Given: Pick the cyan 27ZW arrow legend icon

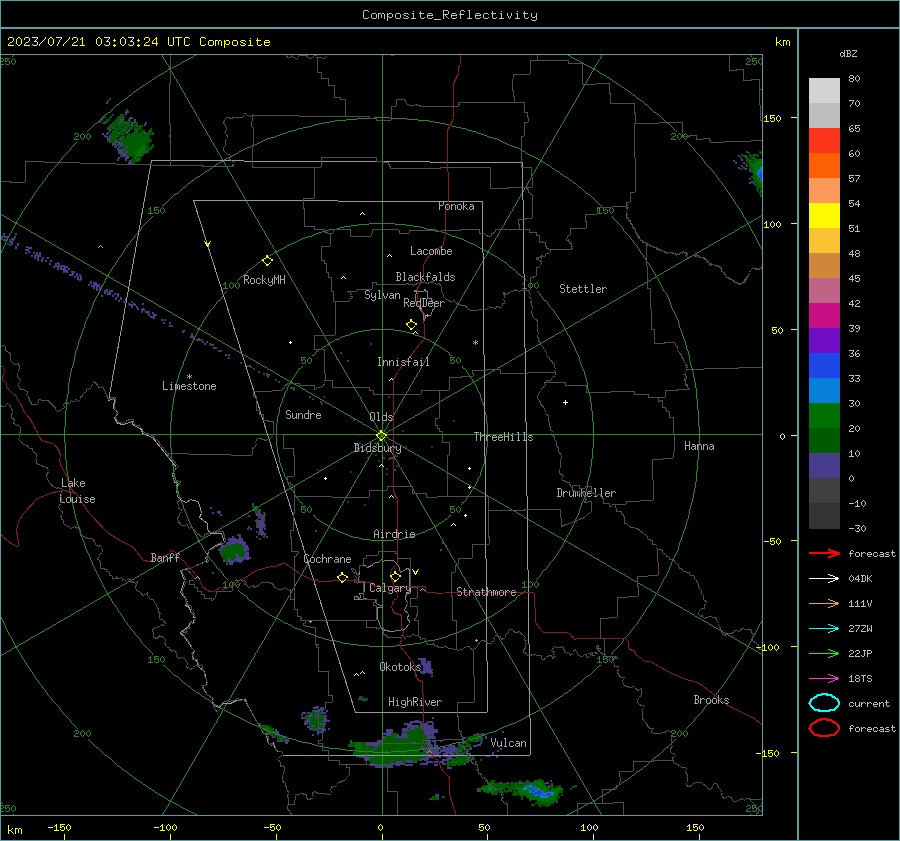Looking at the screenshot, I should pos(824,629).
